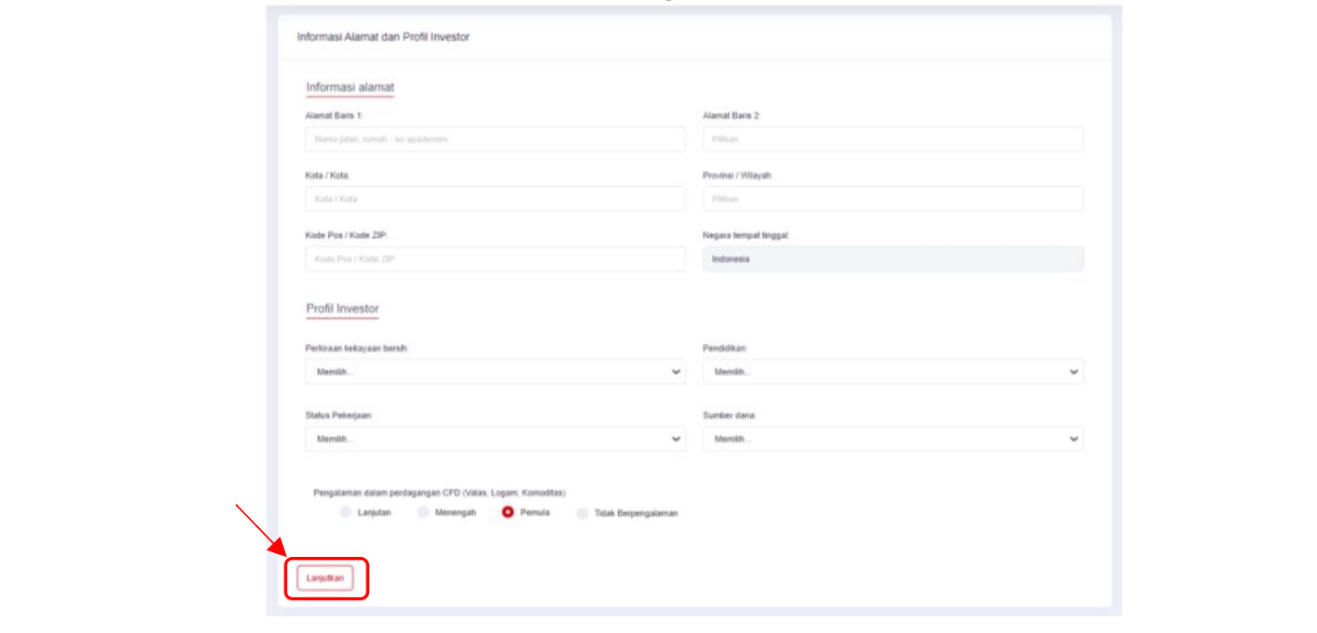Click the Informasi alamat section heading

click(x=350, y=87)
